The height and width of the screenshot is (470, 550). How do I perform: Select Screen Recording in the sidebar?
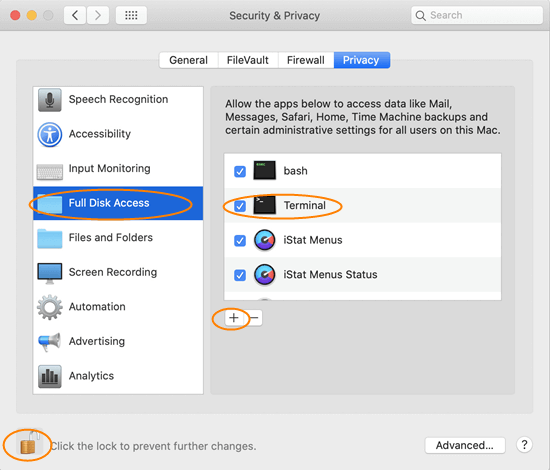(118, 272)
